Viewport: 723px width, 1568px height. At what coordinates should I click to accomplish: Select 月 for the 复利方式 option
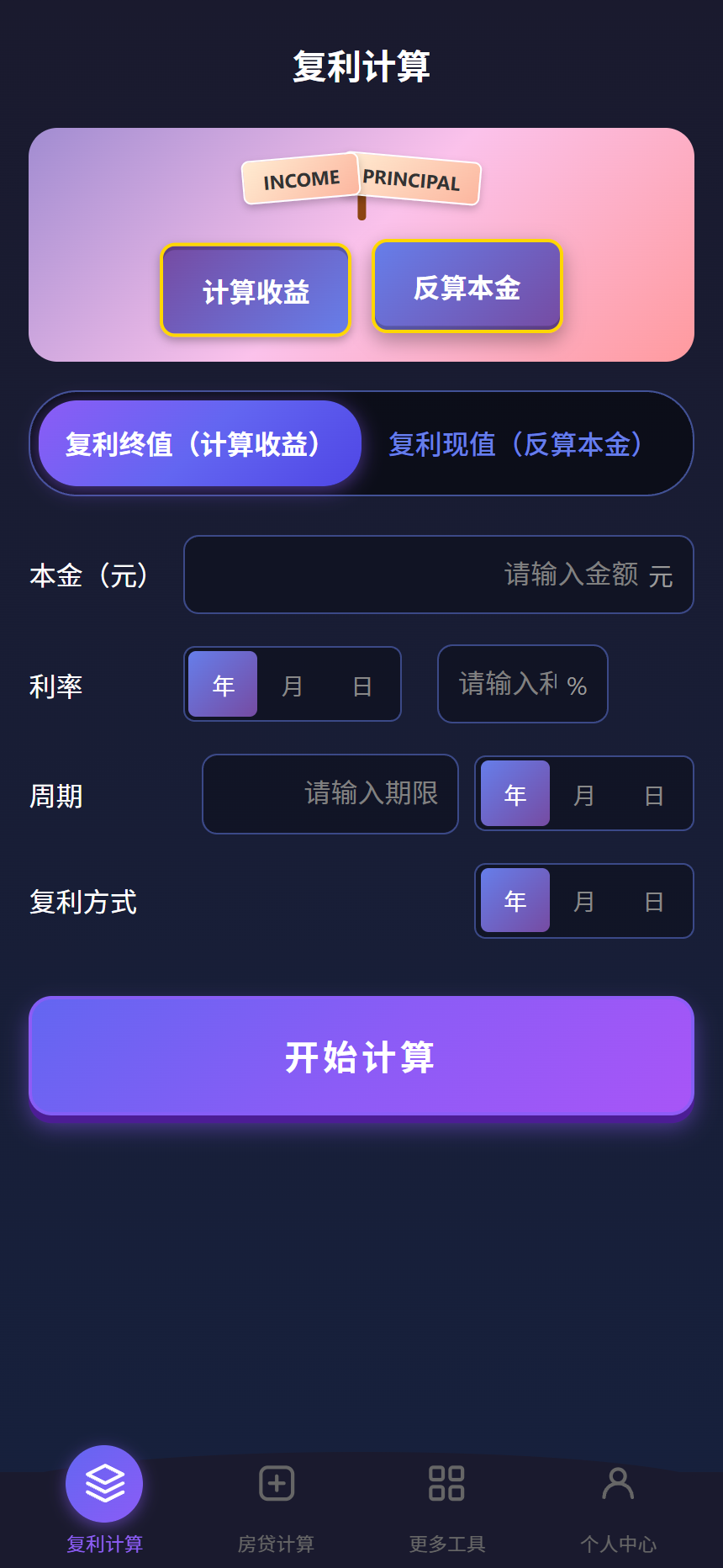585,900
